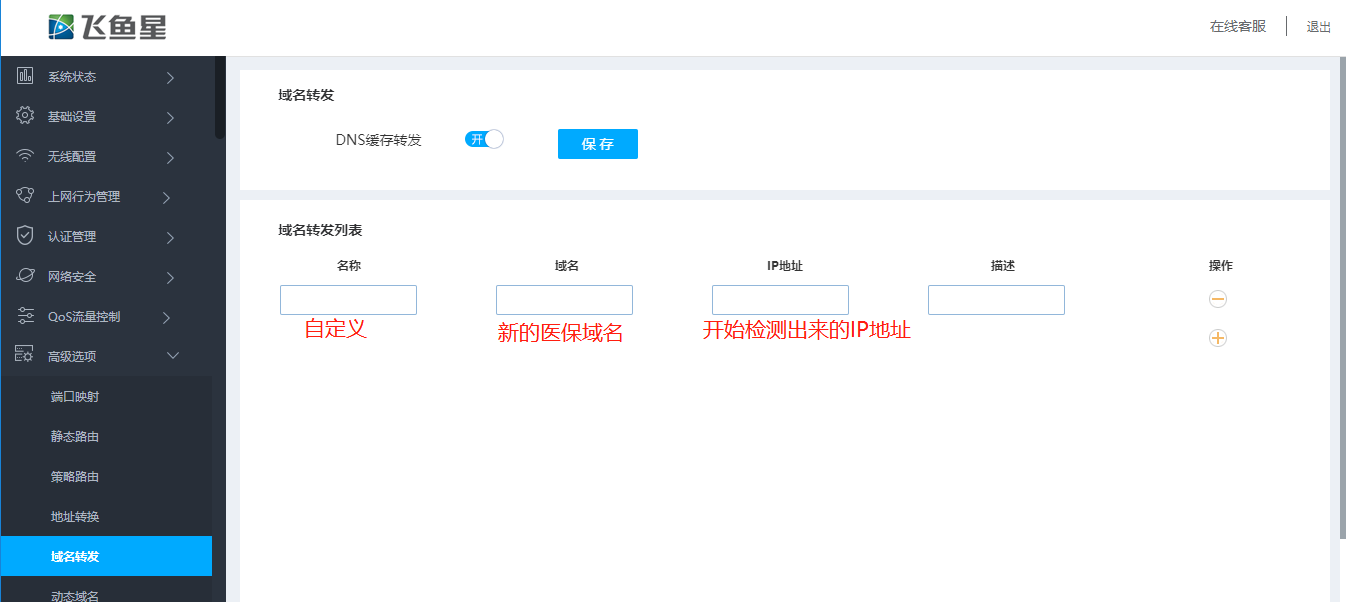This screenshot has height=602, width=1346.
Task: Expand the 系统状态 menu arrow
Action: pyautogui.click(x=170, y=77)
